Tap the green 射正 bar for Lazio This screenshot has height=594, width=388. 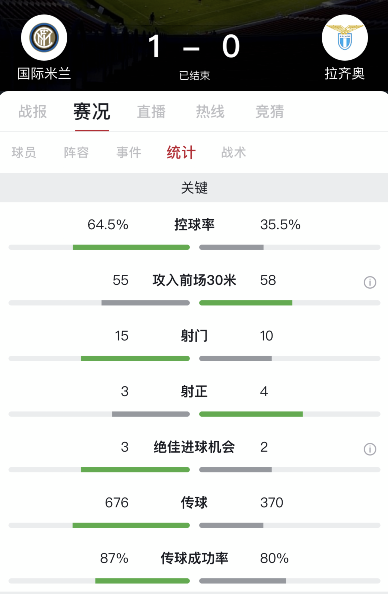(251, 414)
